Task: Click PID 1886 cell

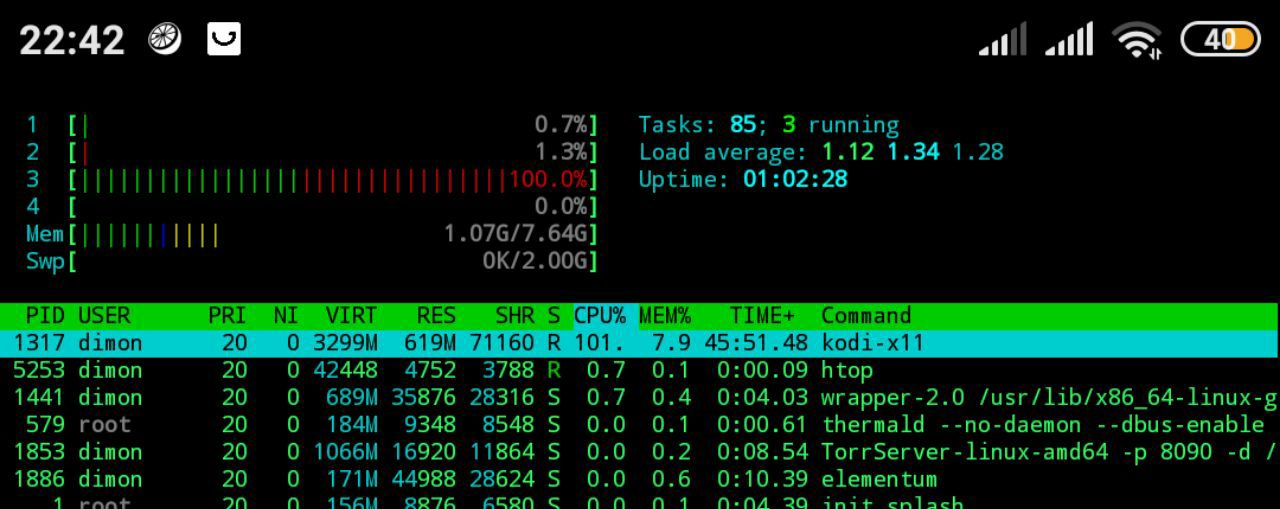Action: click(39, 479)
